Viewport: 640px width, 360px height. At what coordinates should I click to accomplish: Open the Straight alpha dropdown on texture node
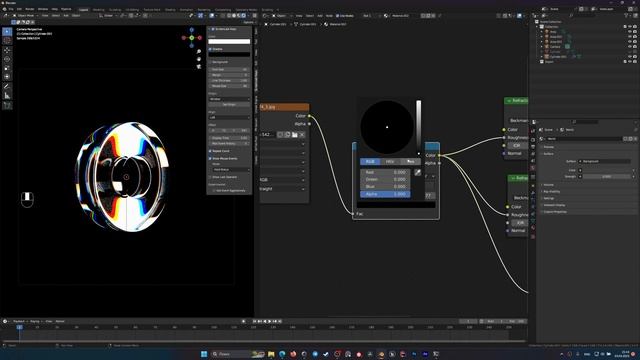[x=283, y=189]
